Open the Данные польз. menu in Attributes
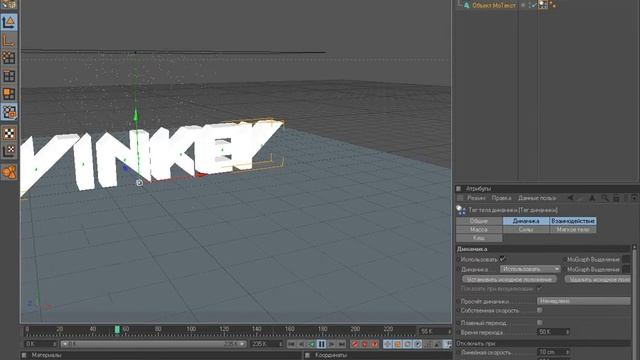This screenshot has height=360, width=640. [537, 198]
